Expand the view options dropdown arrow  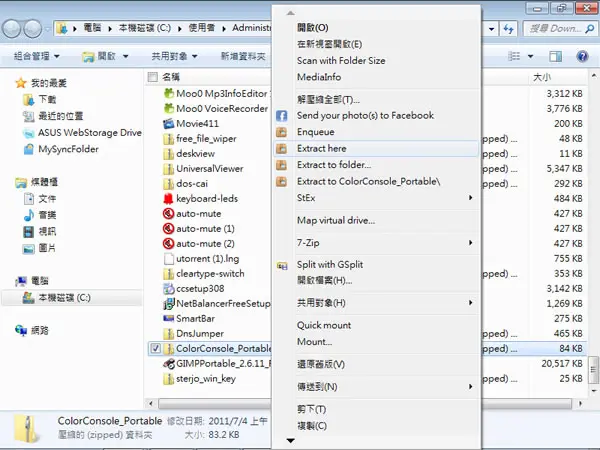pyautogui.click(x=530, y=57)
